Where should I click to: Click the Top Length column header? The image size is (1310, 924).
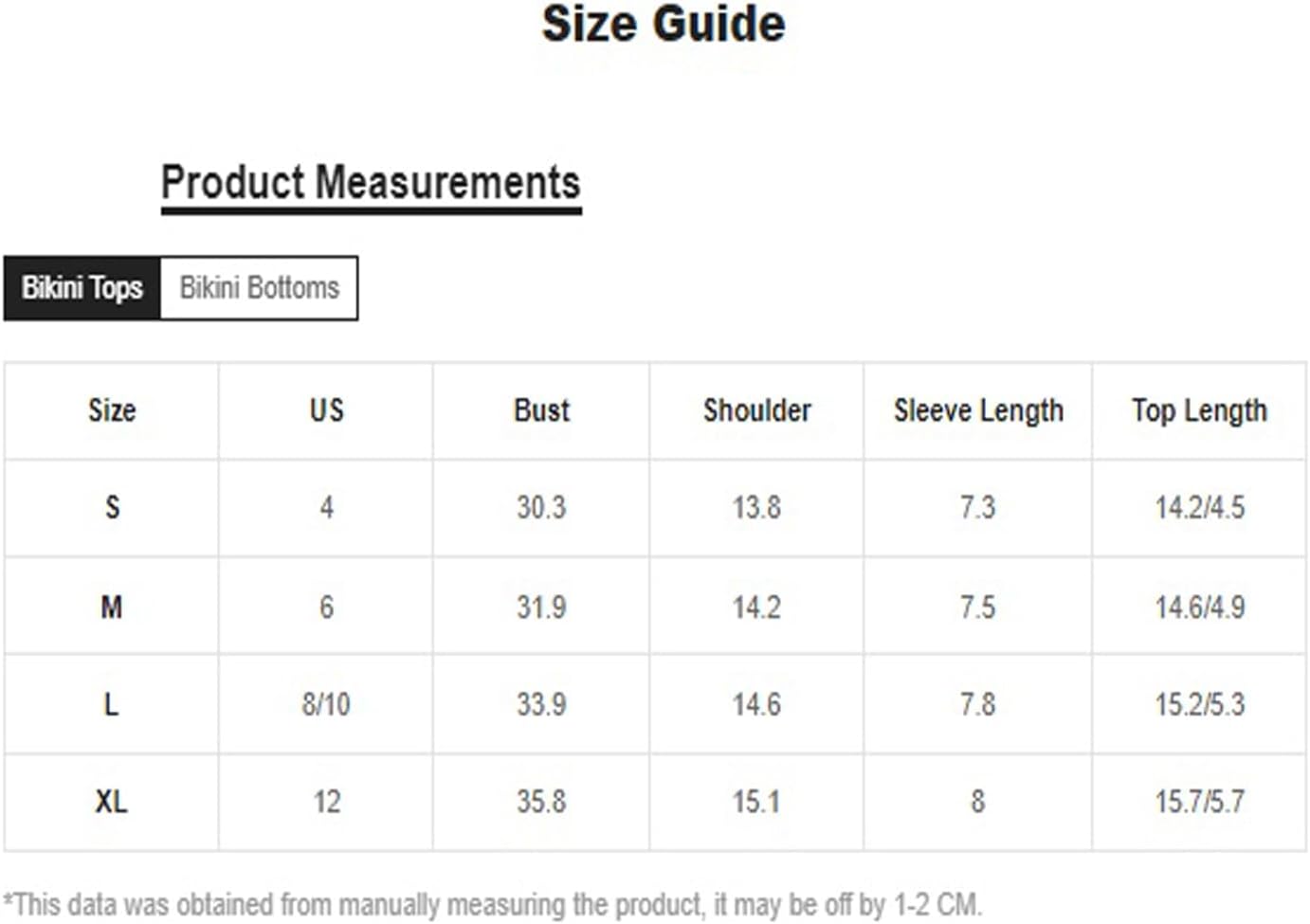coord(1199,410)
